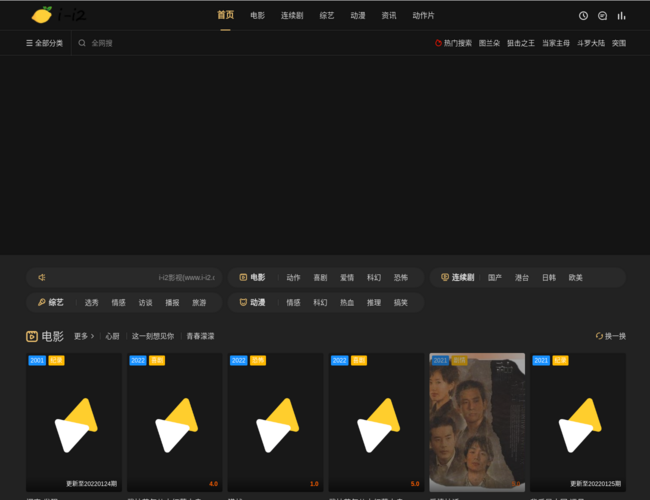The height and width of the screenshot is (500, 650).
Task: Choose 日韩 under 连续剧 filters
Action: click(548, 277)
